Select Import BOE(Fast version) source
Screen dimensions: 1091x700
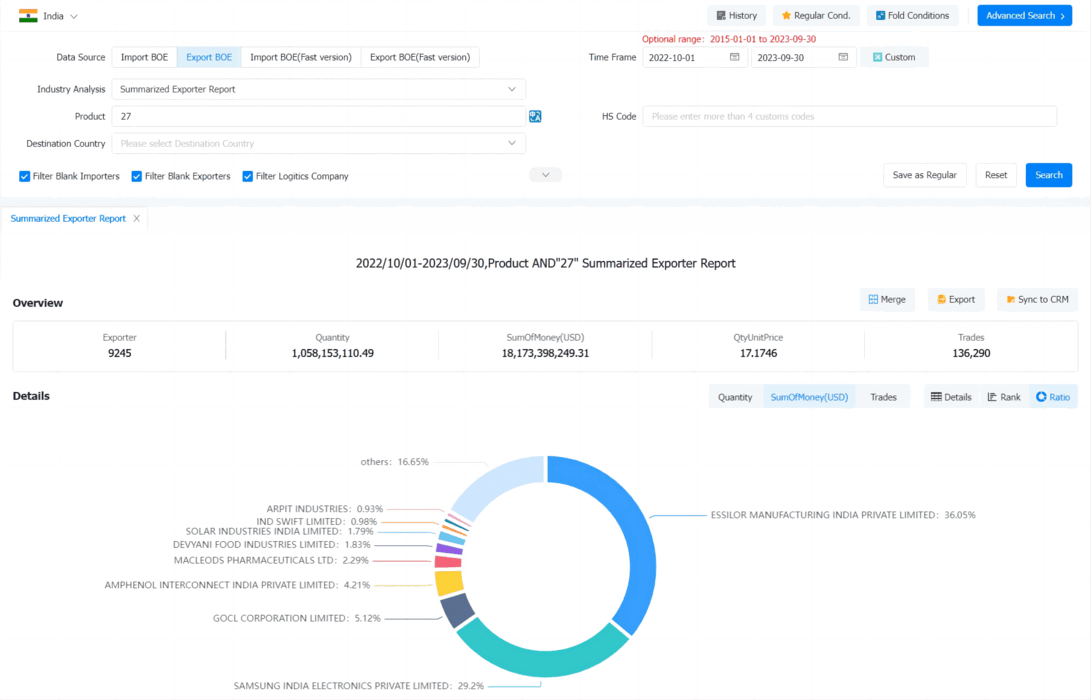tap(301, 57)
